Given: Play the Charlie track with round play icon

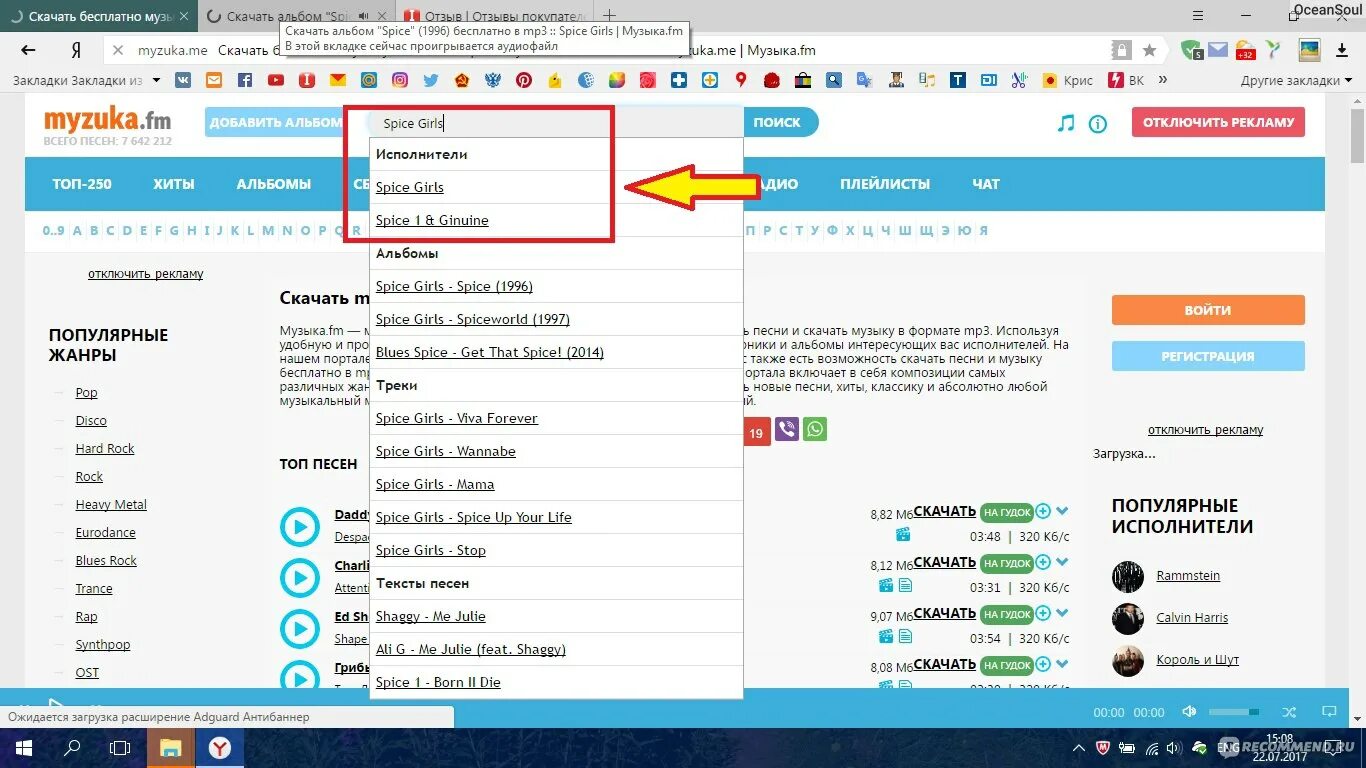Looking at the screenshot, I should (x=299, y=577).
